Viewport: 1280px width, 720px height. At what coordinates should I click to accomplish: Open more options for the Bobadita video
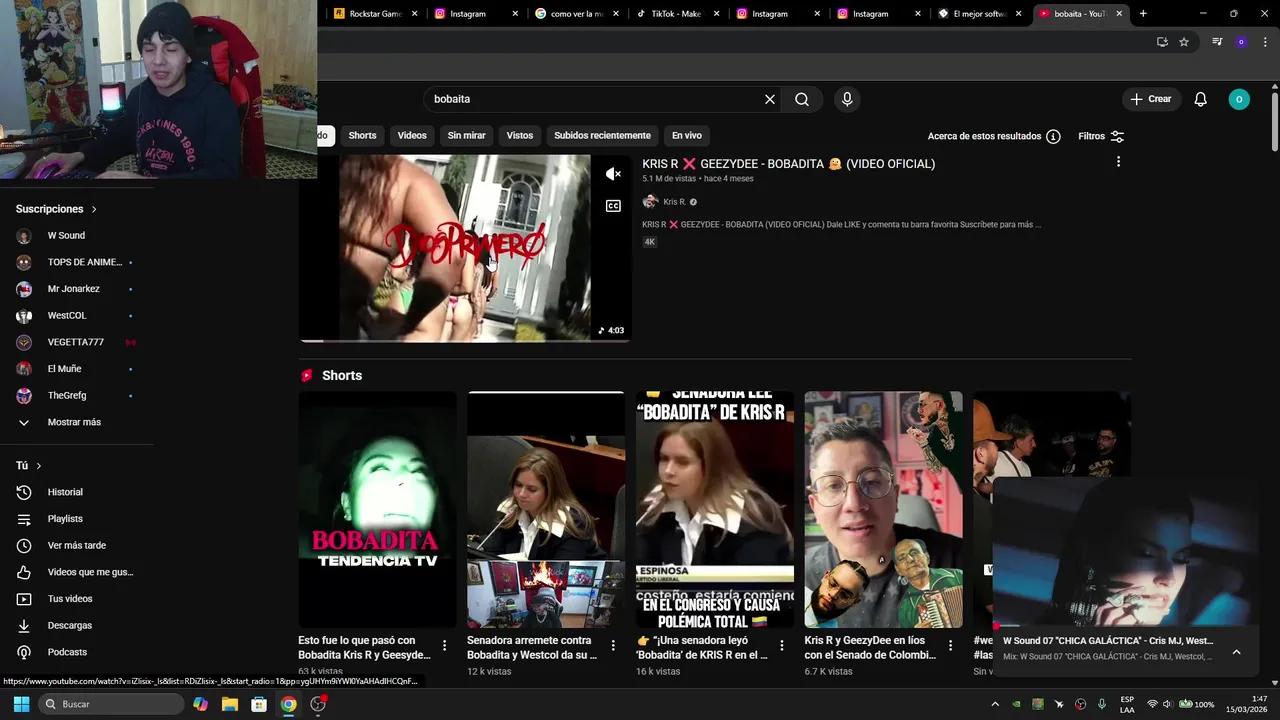pos(1118,162)
